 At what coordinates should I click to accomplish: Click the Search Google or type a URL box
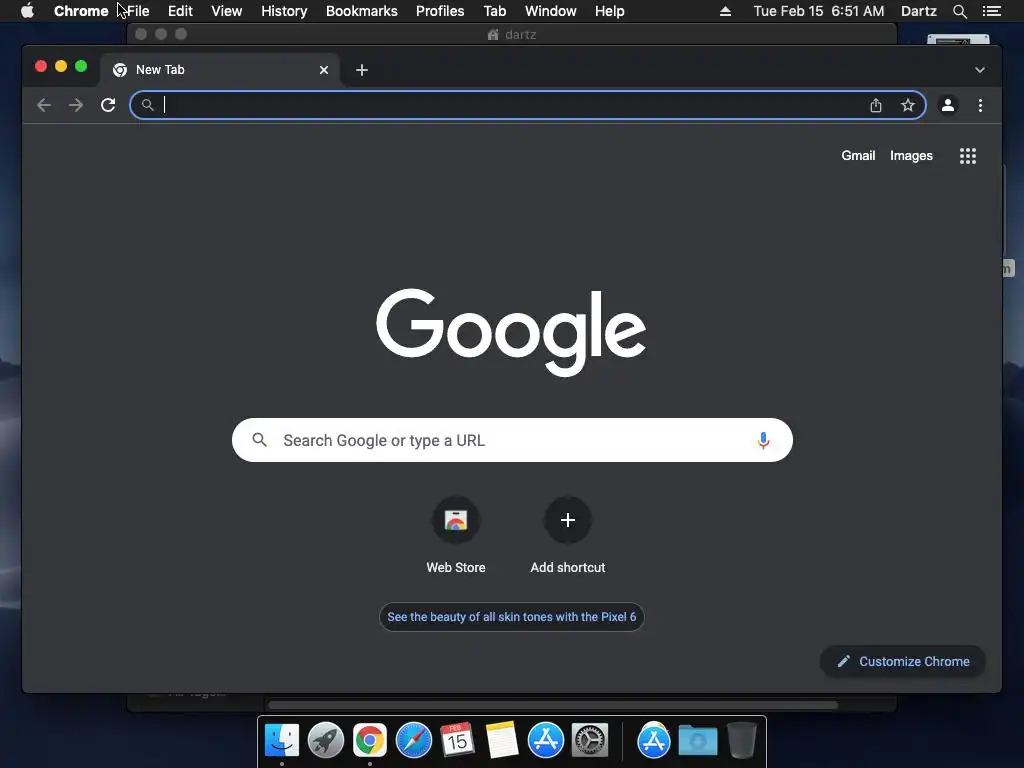pyautogui.click(x=512, y=440)
